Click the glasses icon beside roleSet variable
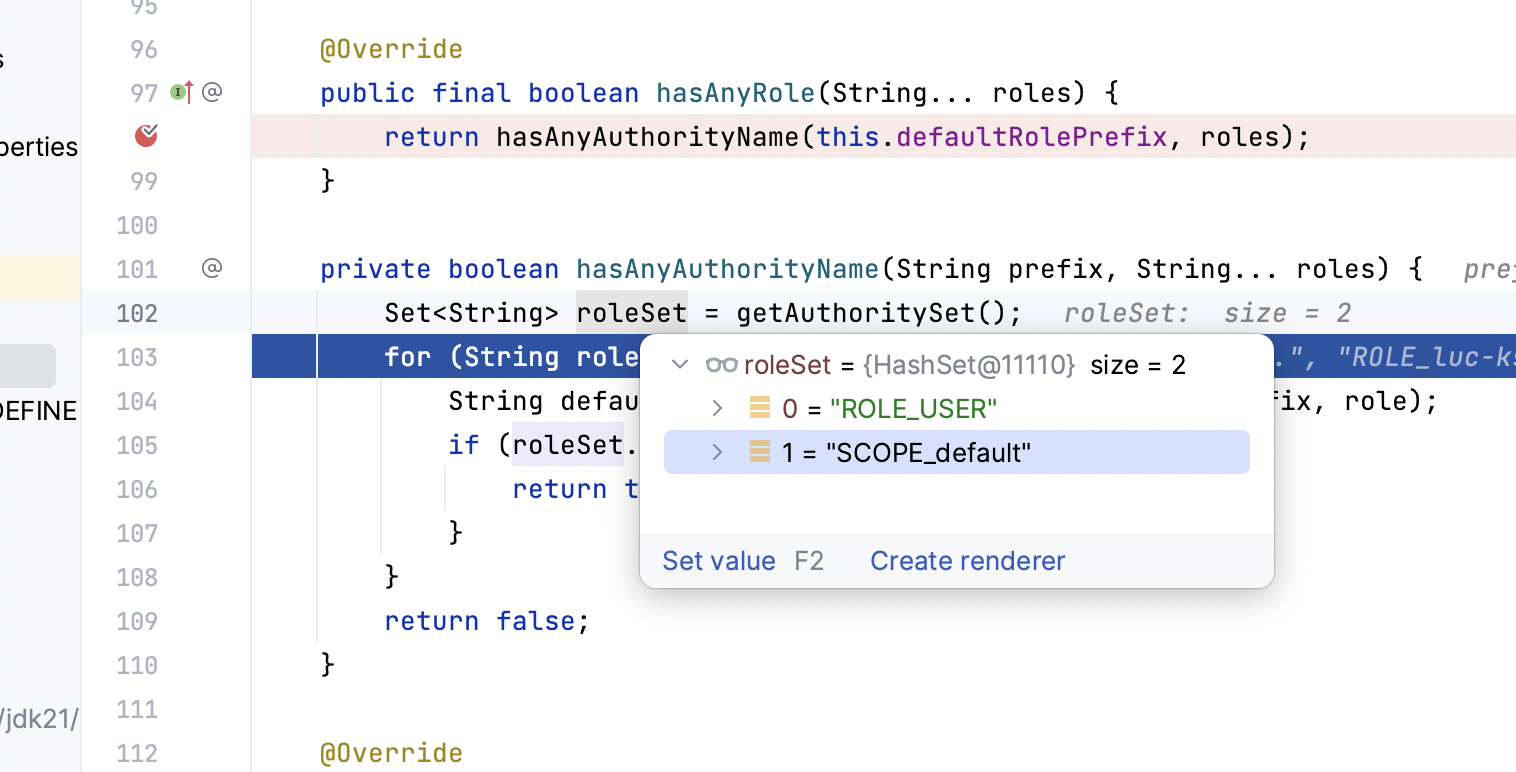 tap(722, 364)
